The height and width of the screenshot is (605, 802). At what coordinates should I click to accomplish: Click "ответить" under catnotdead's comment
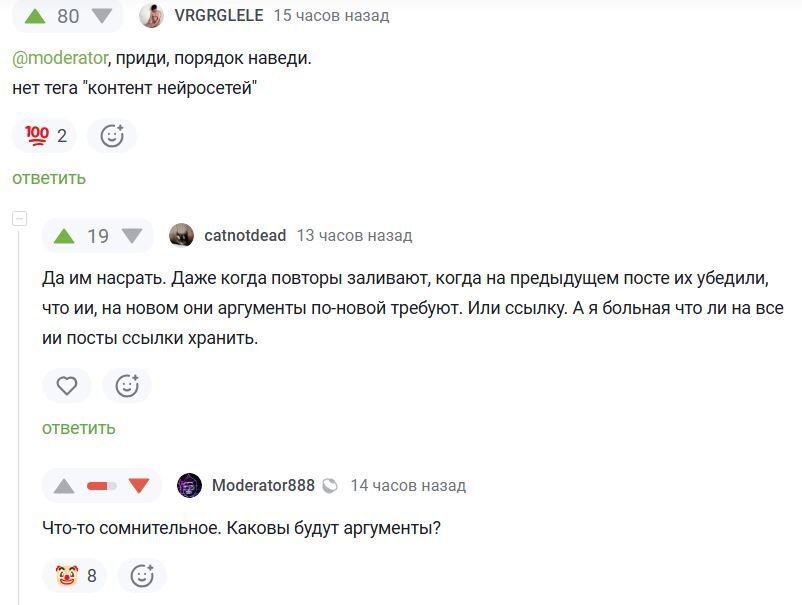79,428
